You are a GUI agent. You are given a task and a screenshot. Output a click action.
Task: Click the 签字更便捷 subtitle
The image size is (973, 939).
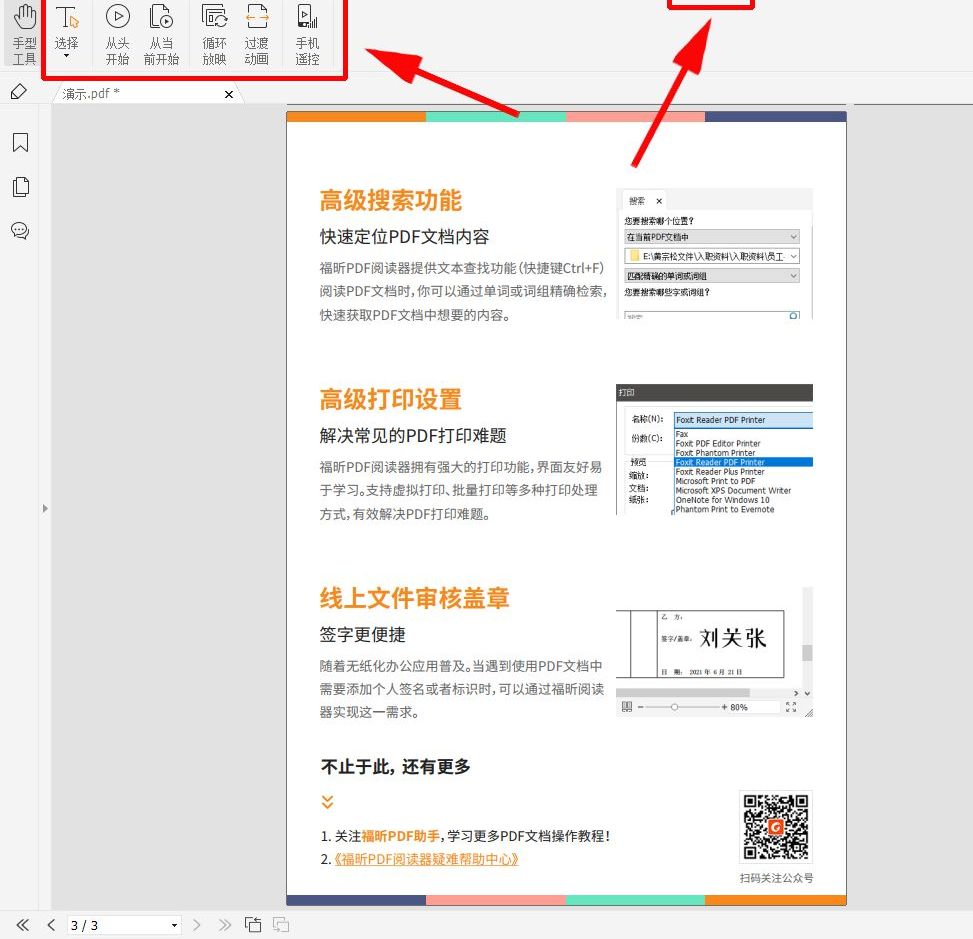[x=362, y=634]
